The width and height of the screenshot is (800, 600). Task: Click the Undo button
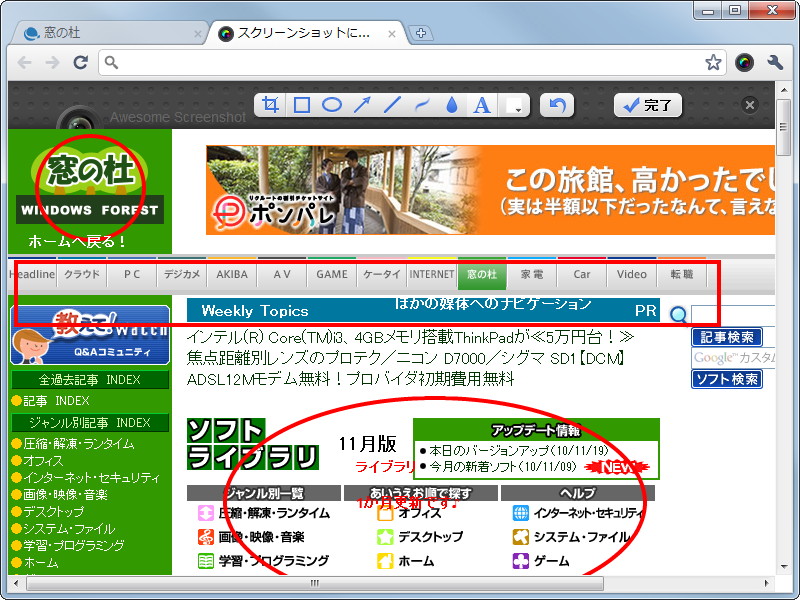coord(557,105)
